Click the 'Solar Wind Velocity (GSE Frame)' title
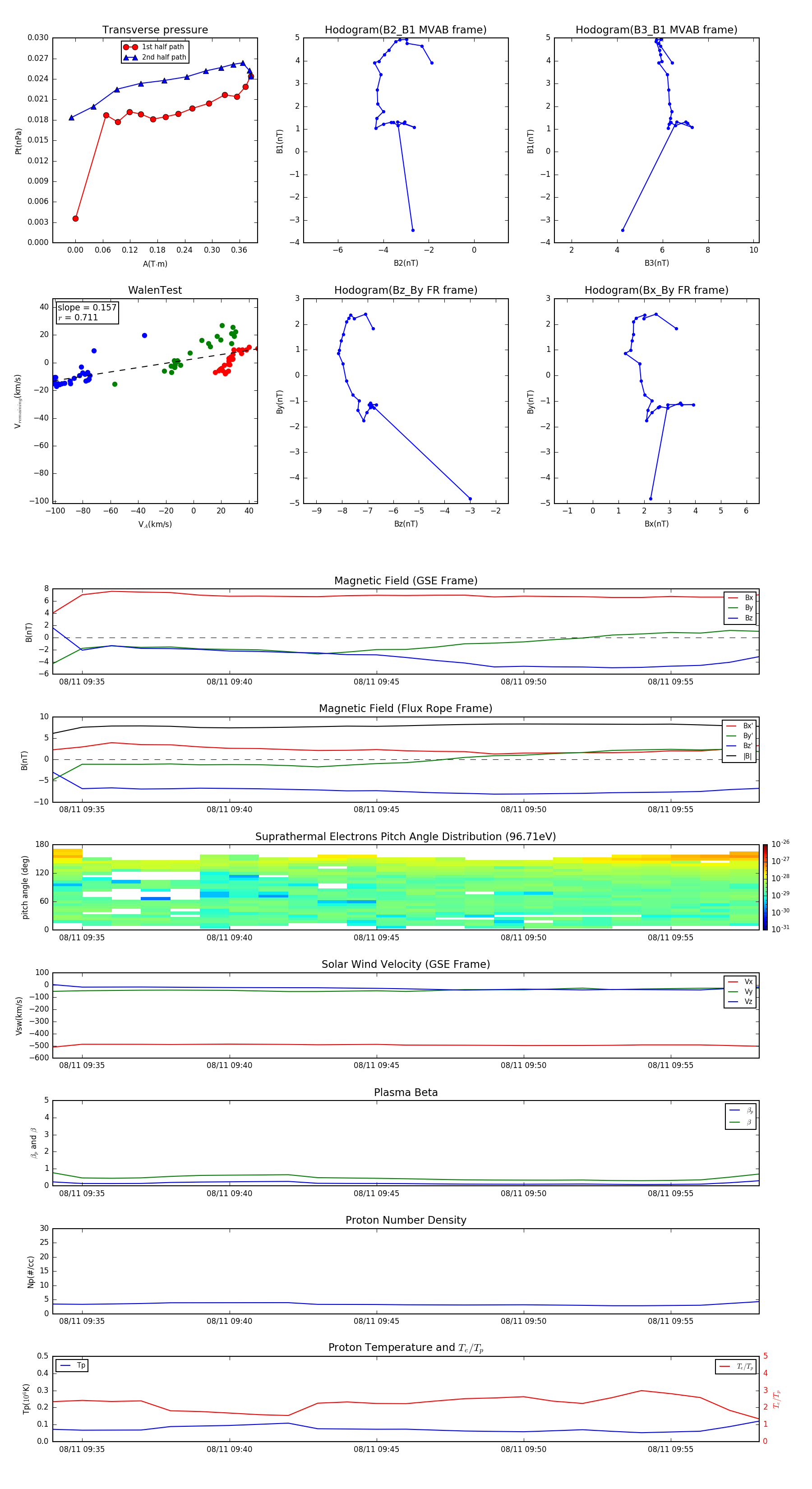The height and width of the screenshot is (1489, 812). (x=406, y=964)
